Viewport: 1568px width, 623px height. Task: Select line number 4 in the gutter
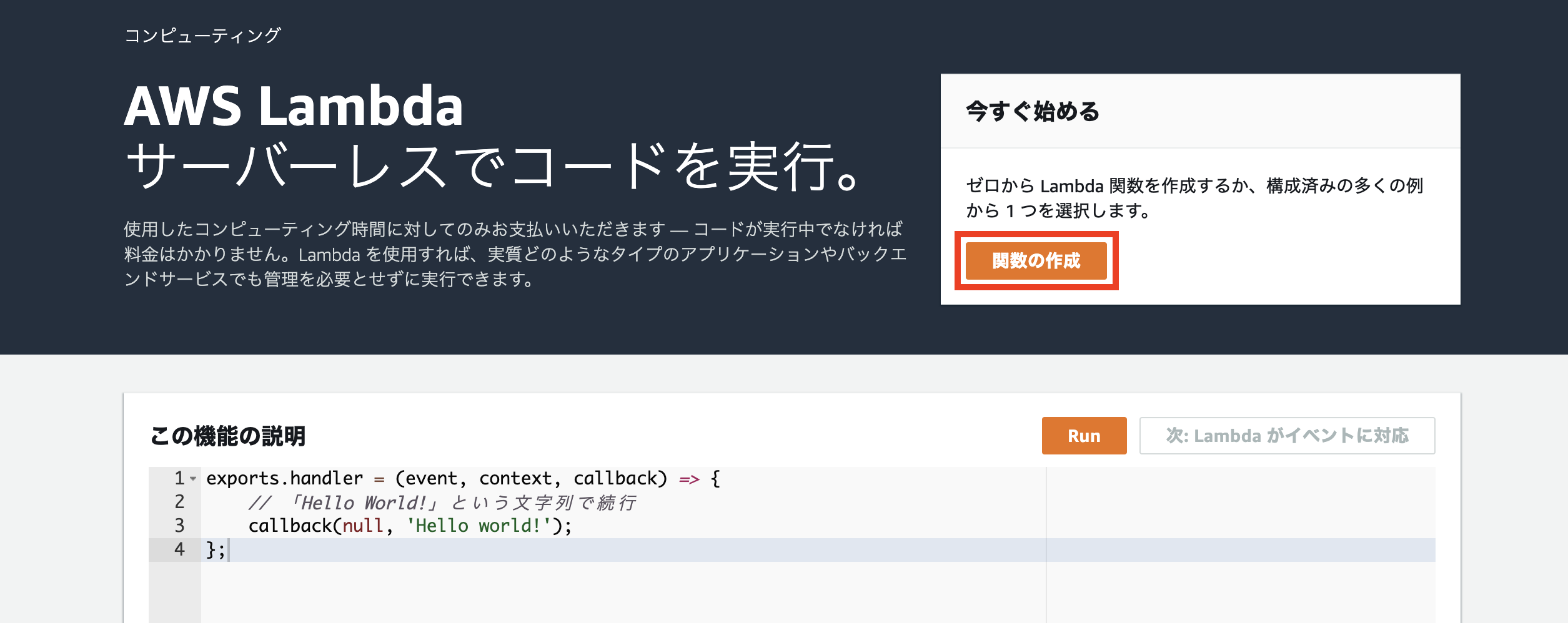179,549
